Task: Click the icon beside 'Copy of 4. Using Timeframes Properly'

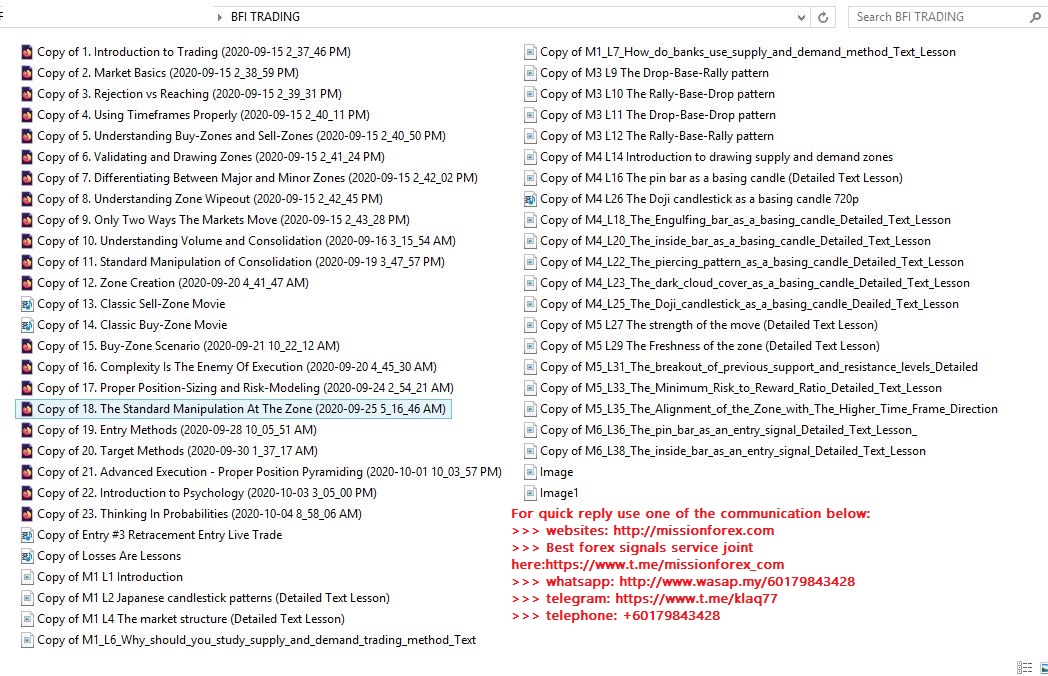Action: [27, 115]
